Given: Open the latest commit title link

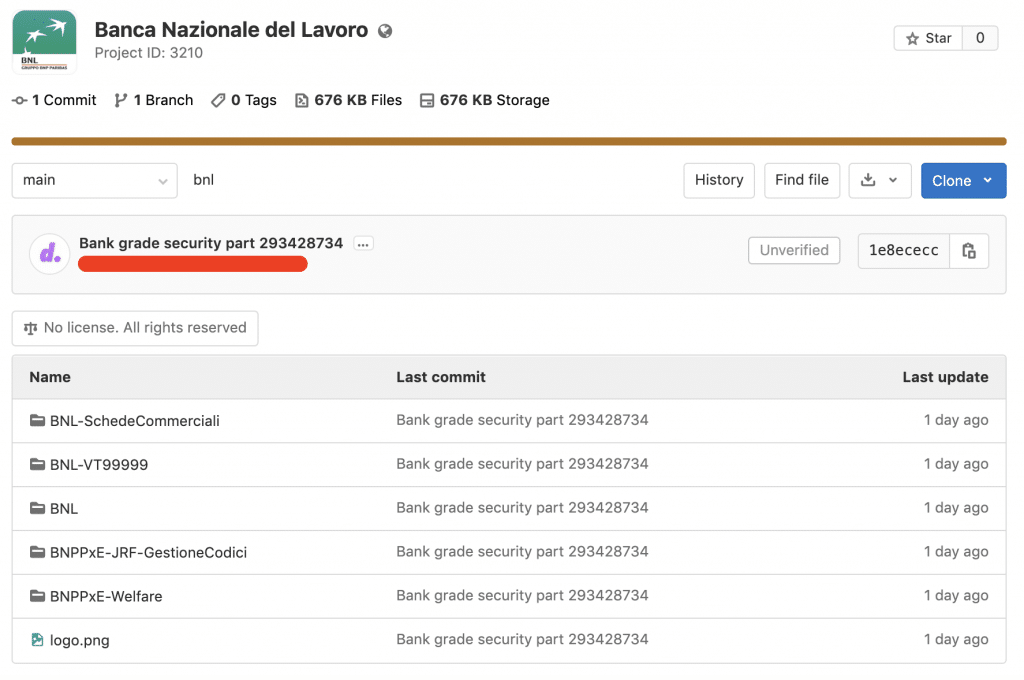Looking at the screenshot, I should pyautogui.click(x=211, y=243).
